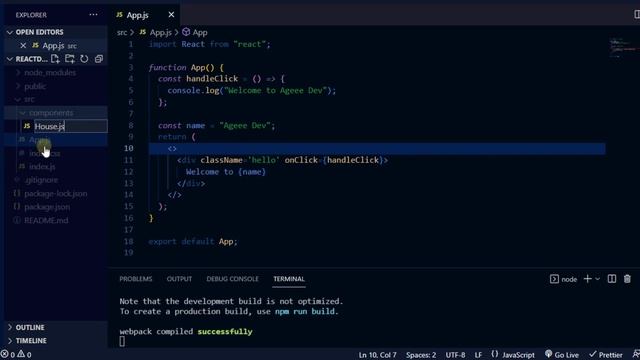Select the Terminal panel tab
640x360 pixels.
pyautogui.click(x=289, y=279)
